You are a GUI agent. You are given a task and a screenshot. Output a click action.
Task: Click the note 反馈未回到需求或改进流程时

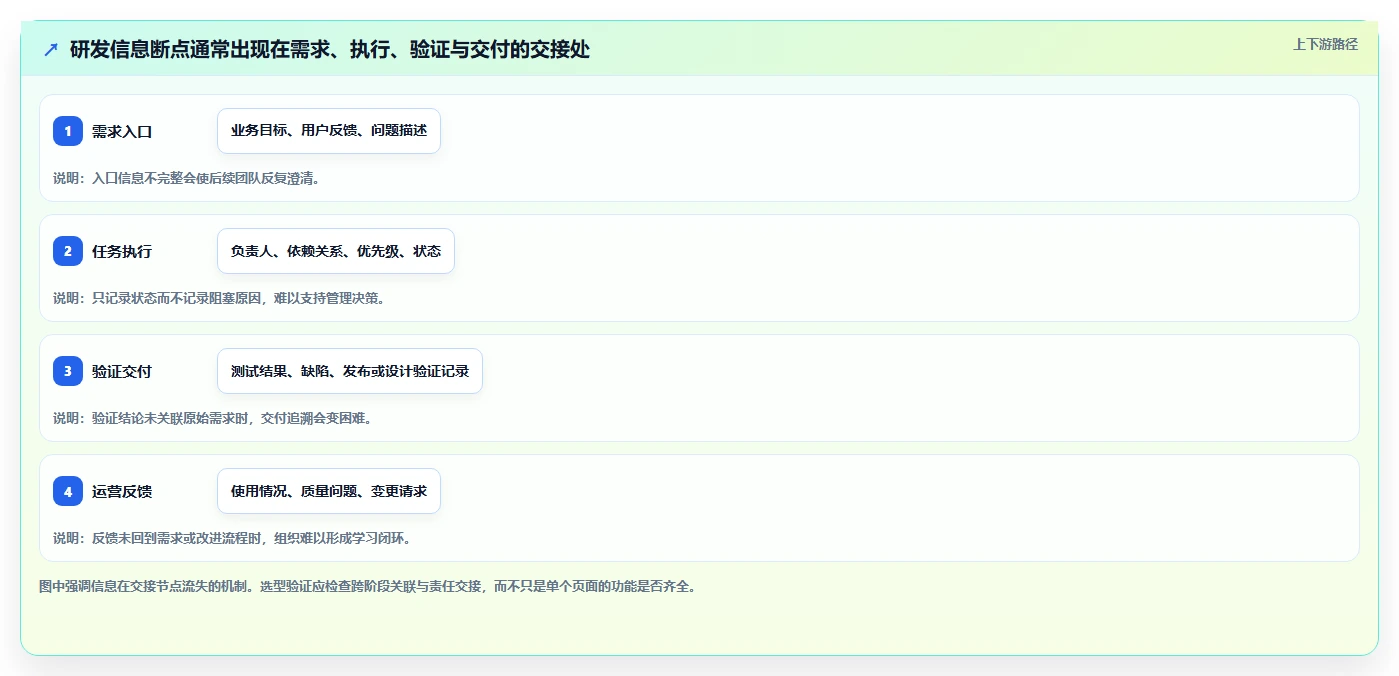pos(178,538)
